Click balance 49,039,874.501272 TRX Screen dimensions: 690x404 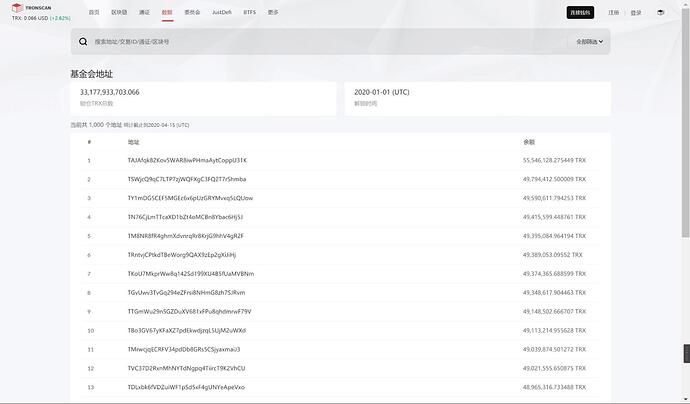pos(554,349)
